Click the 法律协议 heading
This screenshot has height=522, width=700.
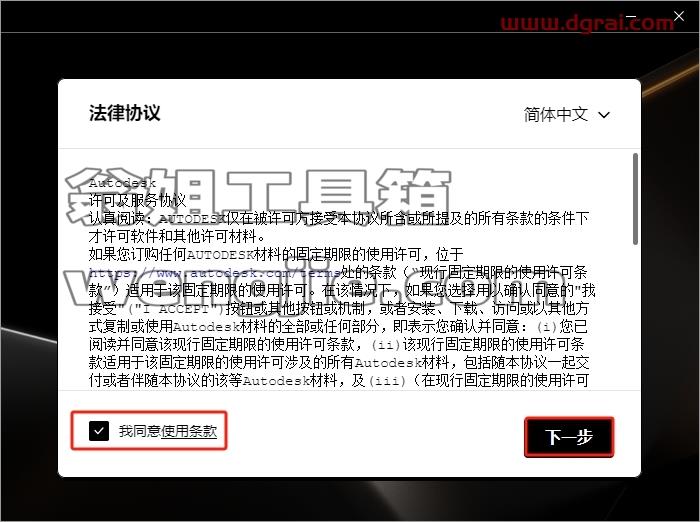(x=125, y=113)
